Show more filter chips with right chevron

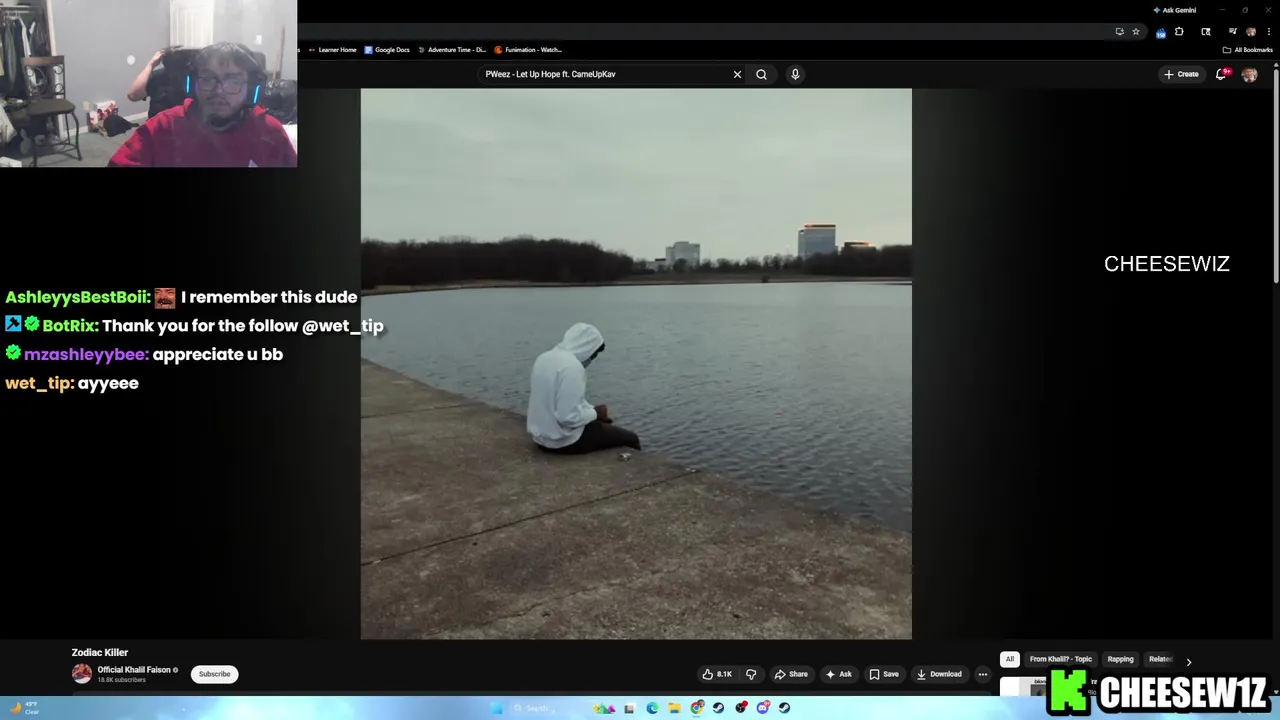coord(1188,661)
